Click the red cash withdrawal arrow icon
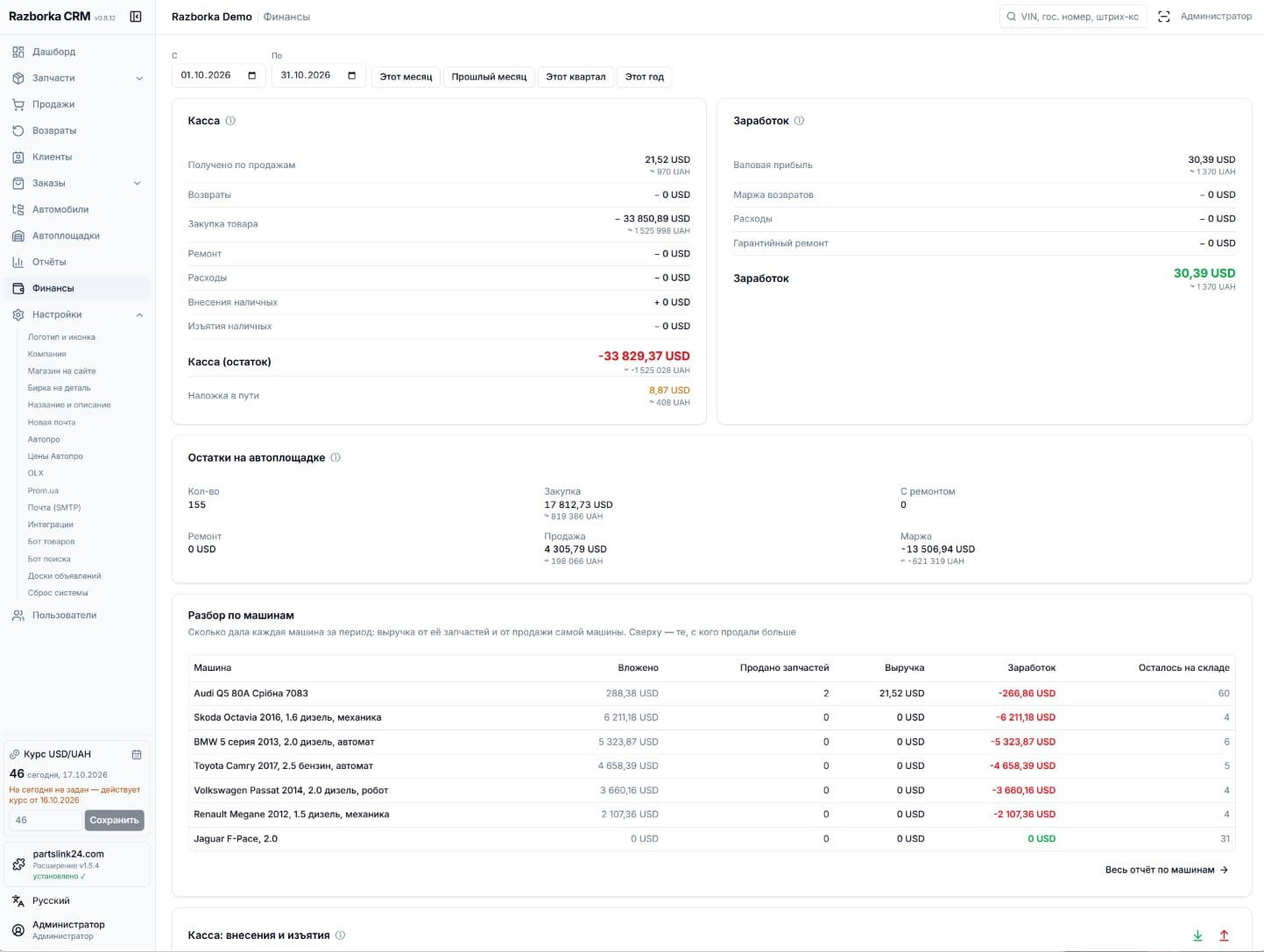 (x=1224, y=936)
